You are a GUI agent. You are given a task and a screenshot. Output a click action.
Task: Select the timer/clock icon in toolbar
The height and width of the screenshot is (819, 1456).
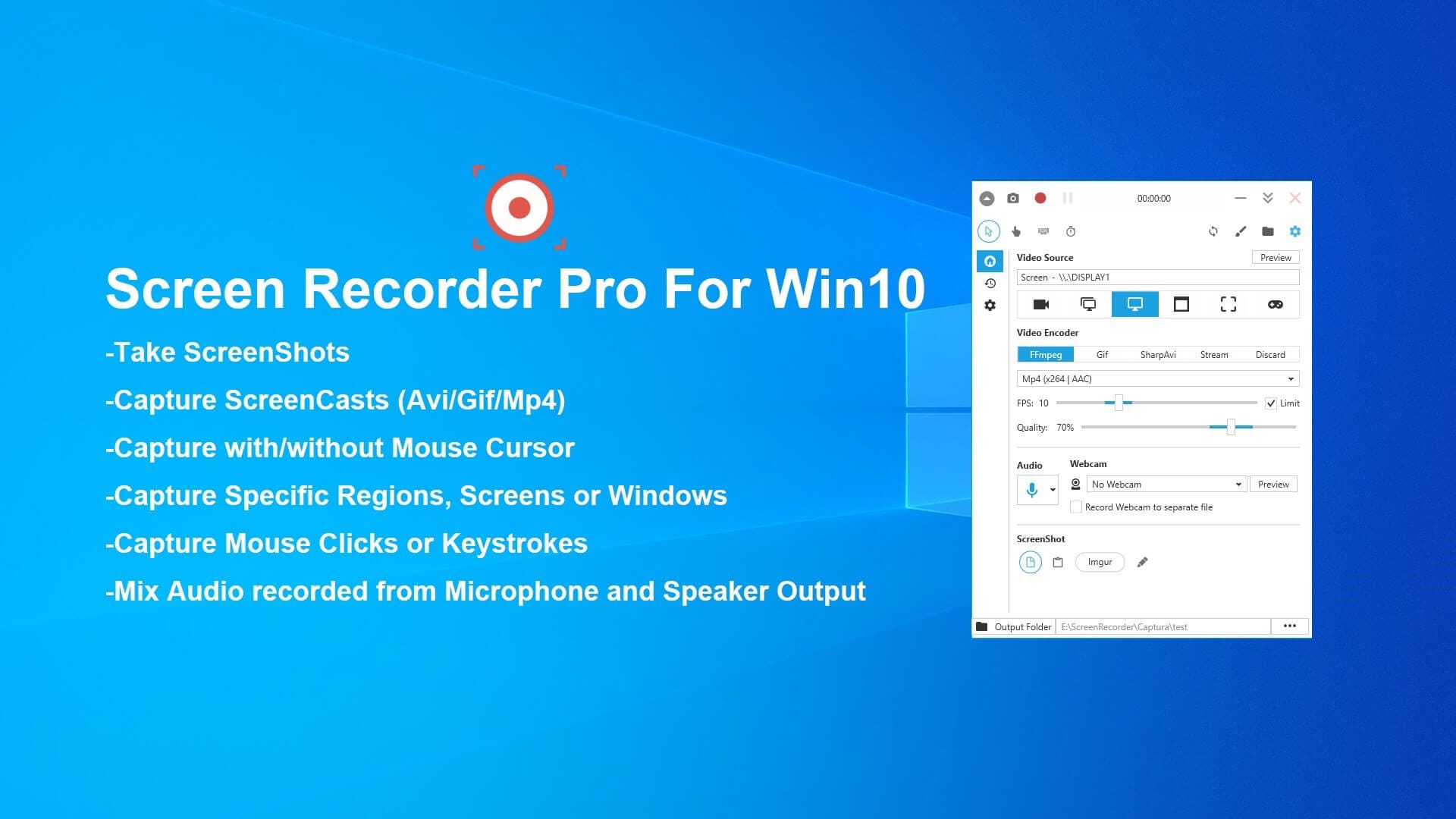(x=1069, y=231)
